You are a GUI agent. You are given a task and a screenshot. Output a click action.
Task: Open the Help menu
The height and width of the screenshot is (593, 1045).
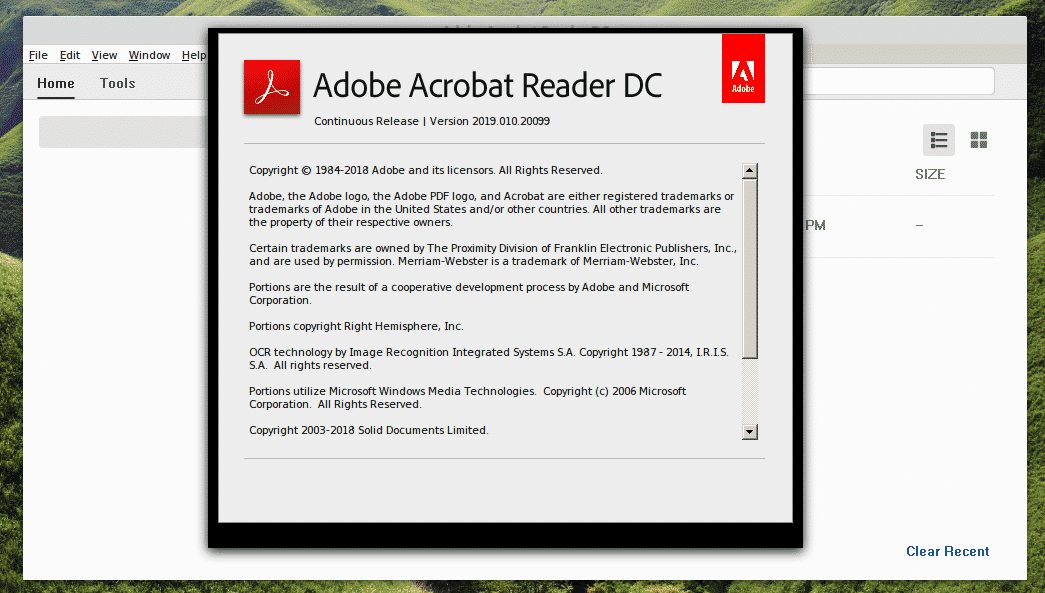(194, 55)
